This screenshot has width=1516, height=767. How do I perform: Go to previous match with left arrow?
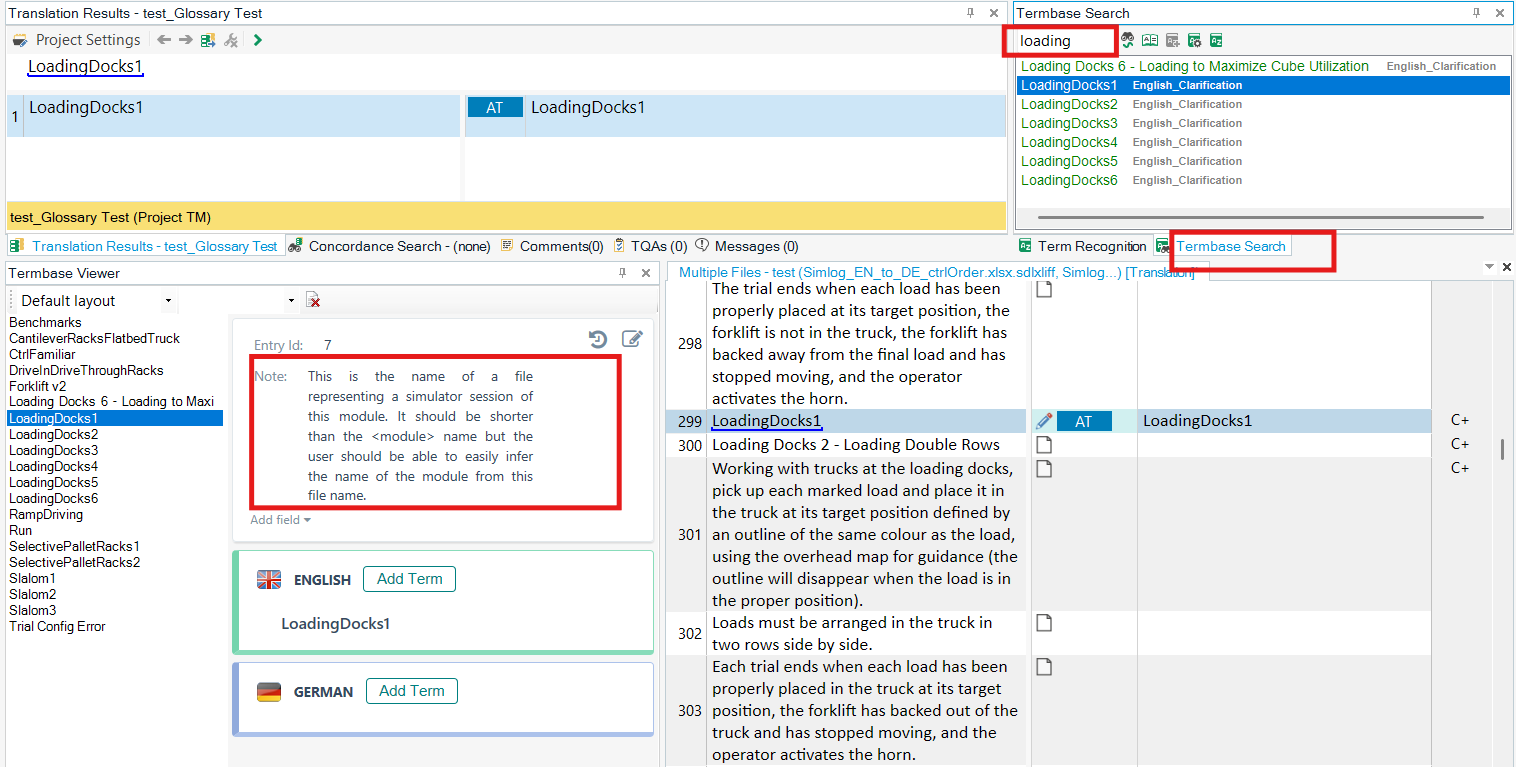tap(164, 40)
